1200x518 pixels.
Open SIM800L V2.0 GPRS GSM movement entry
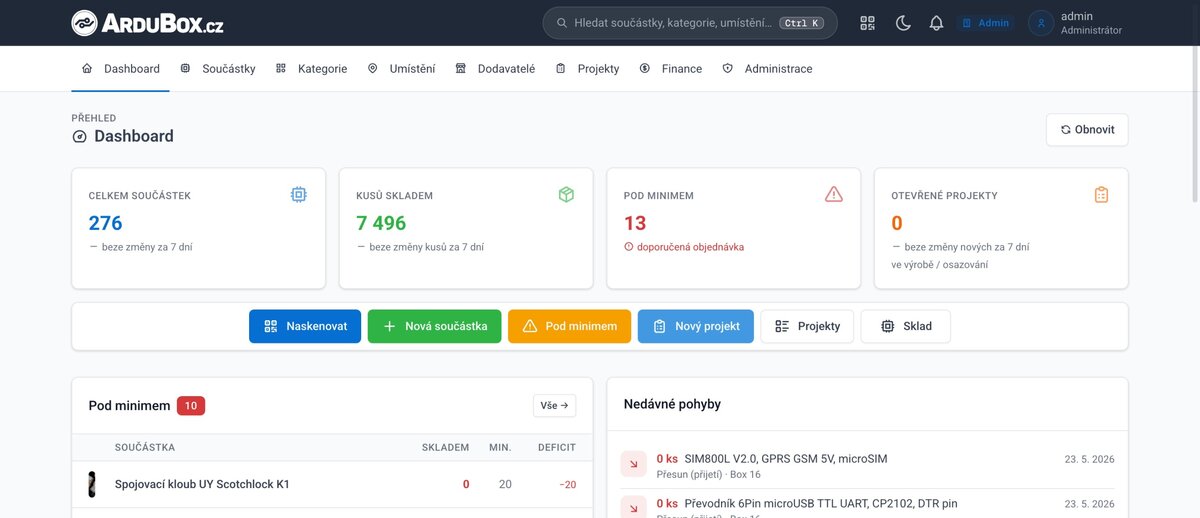pos(868,465)
